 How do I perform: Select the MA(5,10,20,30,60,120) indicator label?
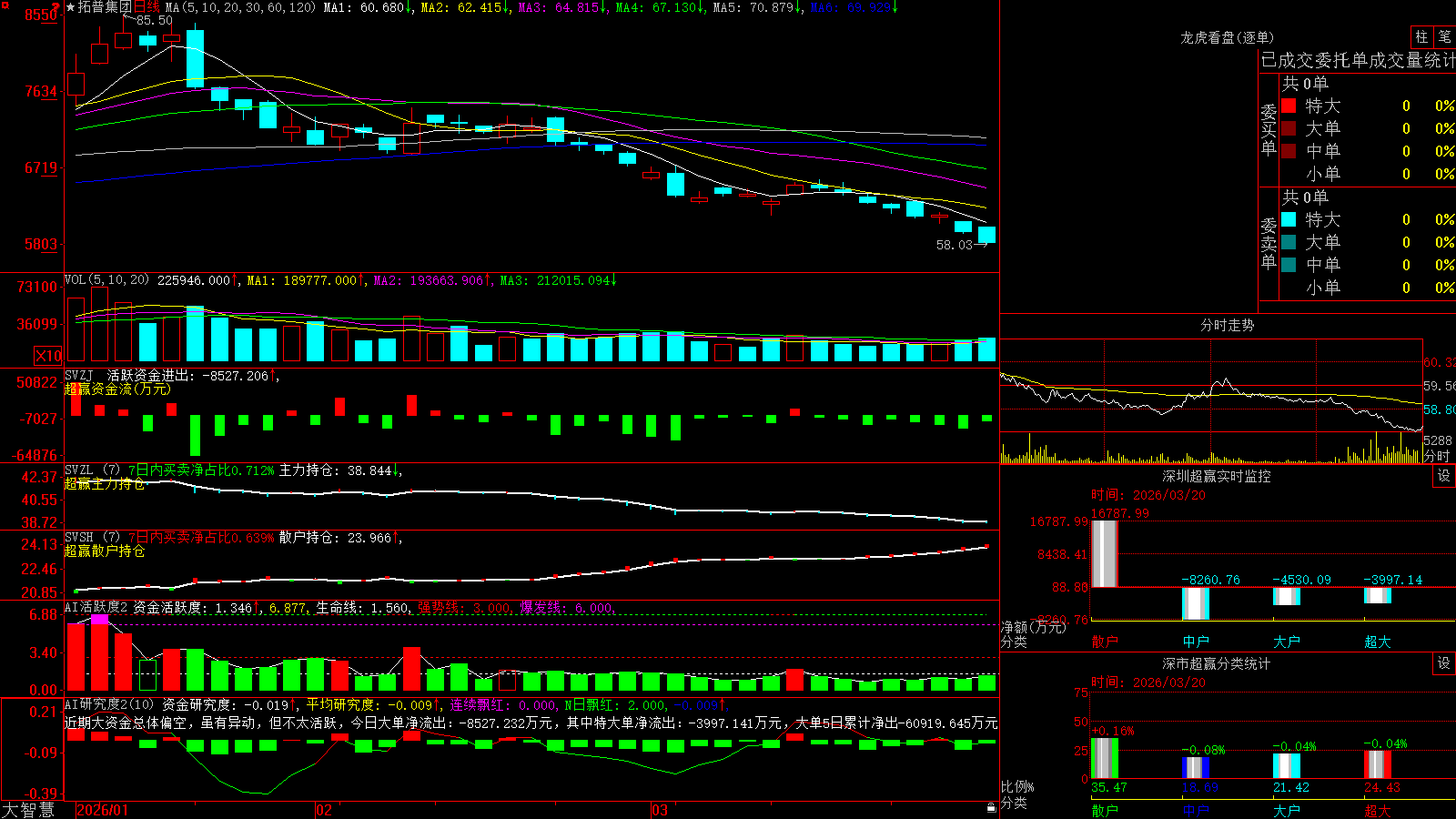(x=240, y=7)
